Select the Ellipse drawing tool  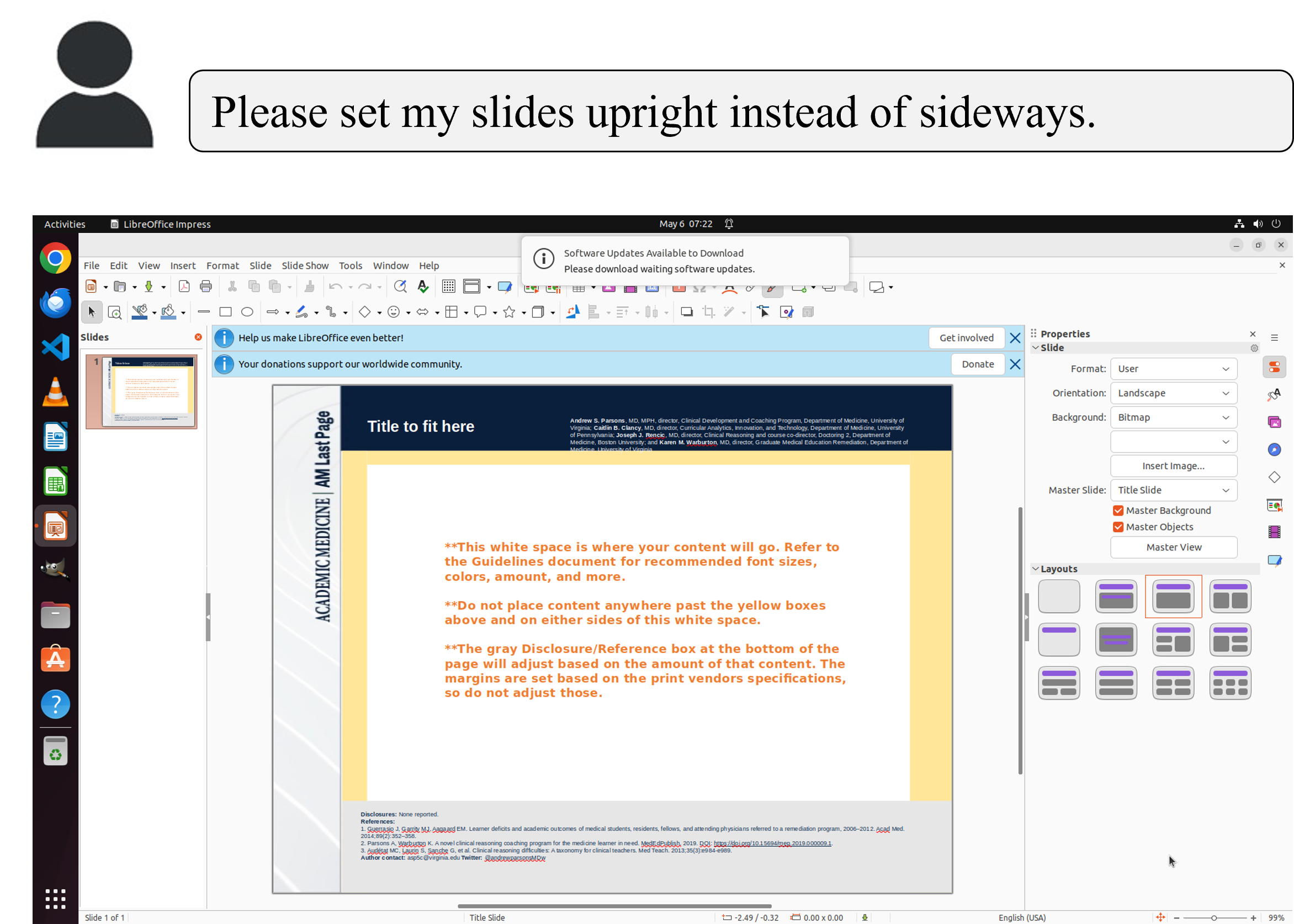tap(247, 312)
